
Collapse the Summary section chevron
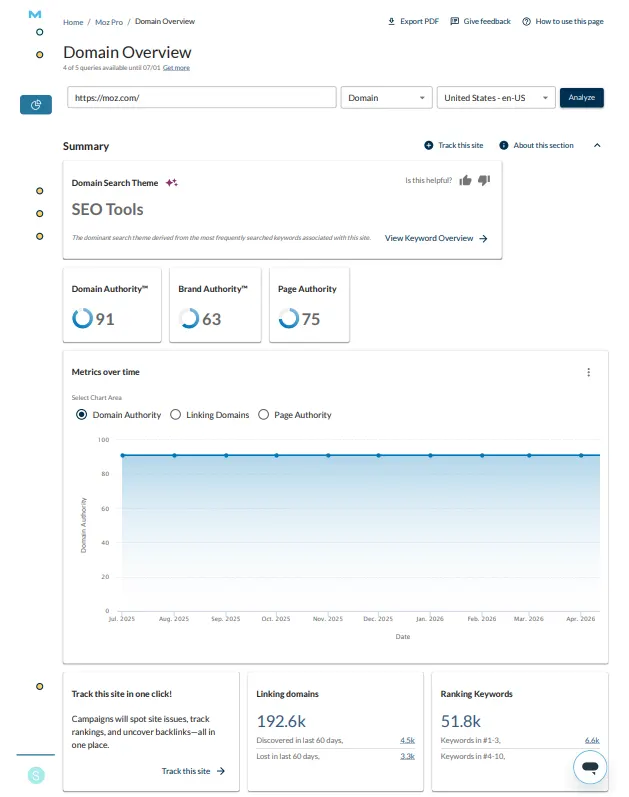coord(597,145)
